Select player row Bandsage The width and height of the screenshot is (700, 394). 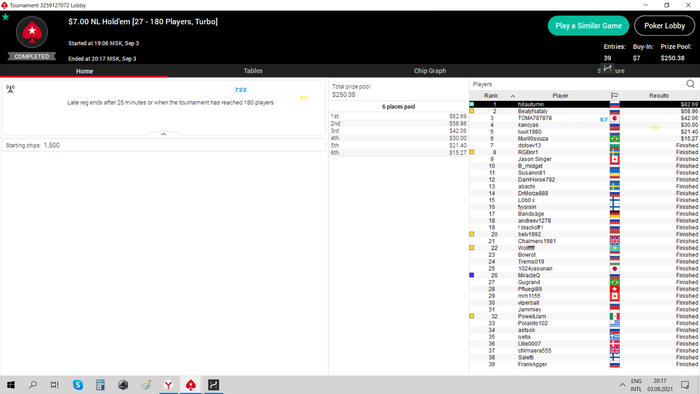(x=584, y=214)
